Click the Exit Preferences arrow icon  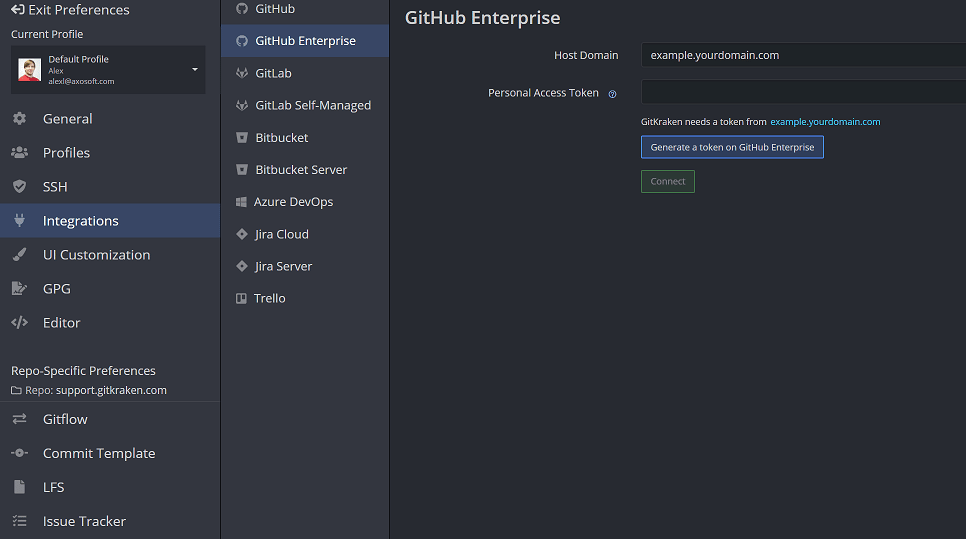[18, 10]
